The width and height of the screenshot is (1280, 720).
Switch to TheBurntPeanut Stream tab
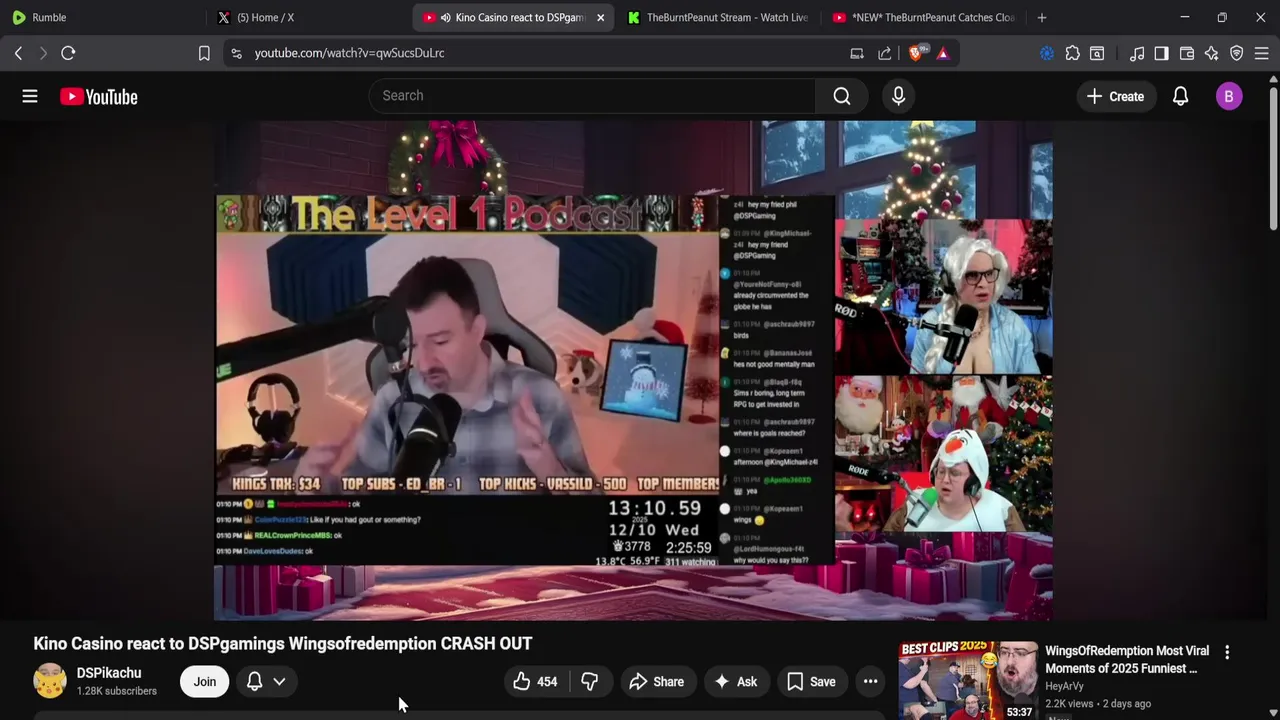(718, 17)
